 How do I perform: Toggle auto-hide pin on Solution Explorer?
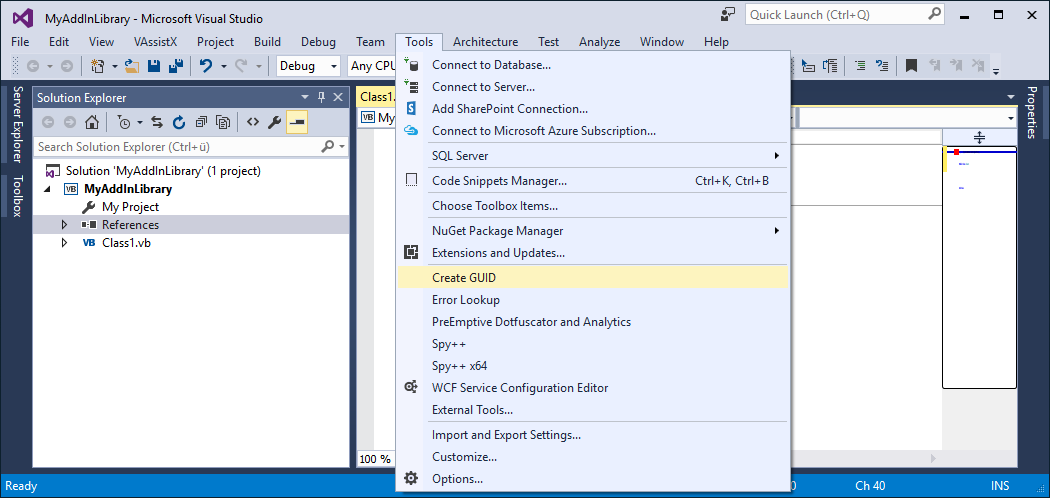point(321,97)
